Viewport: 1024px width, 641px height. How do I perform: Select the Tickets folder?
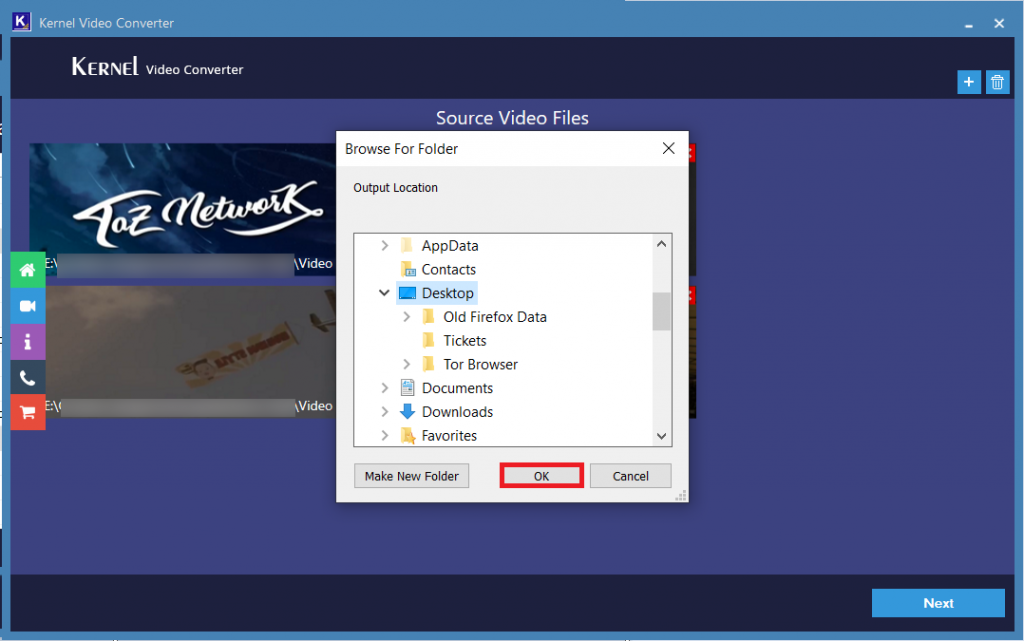pyautogui.click(x=466, y=340)
